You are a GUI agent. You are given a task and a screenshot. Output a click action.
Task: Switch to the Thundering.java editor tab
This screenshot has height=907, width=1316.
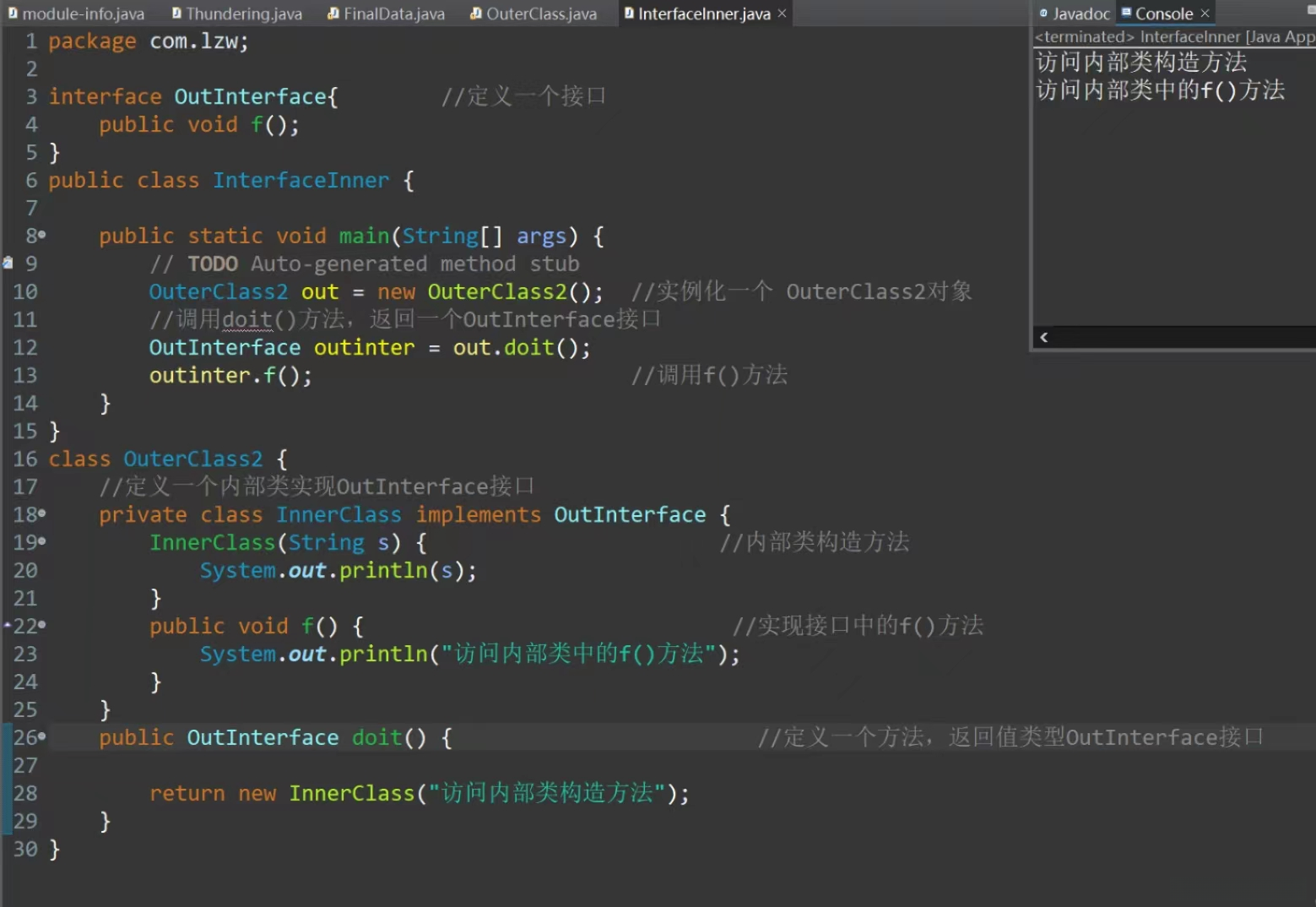pyautogui.click(x=243, y=14)
